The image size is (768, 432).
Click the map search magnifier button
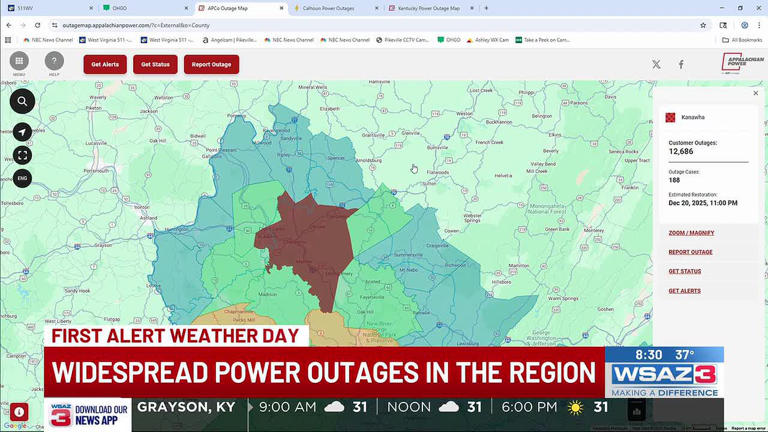pos(22,101)
